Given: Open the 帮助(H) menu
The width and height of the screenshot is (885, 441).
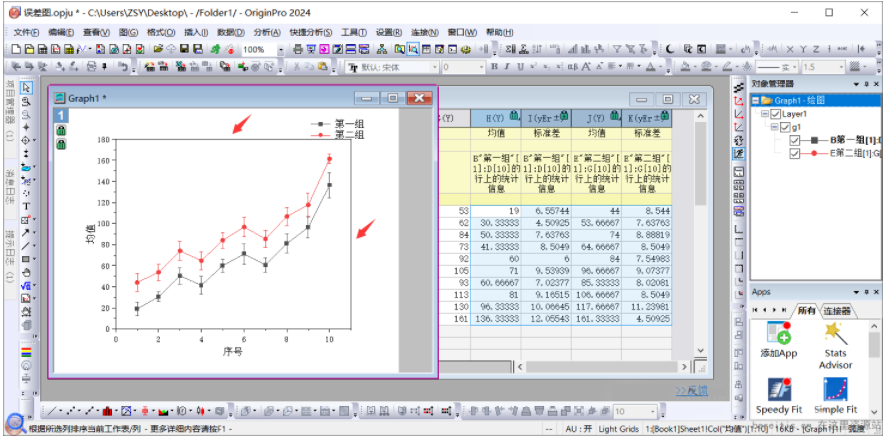Looking at the screenshot, I should 500,32.
